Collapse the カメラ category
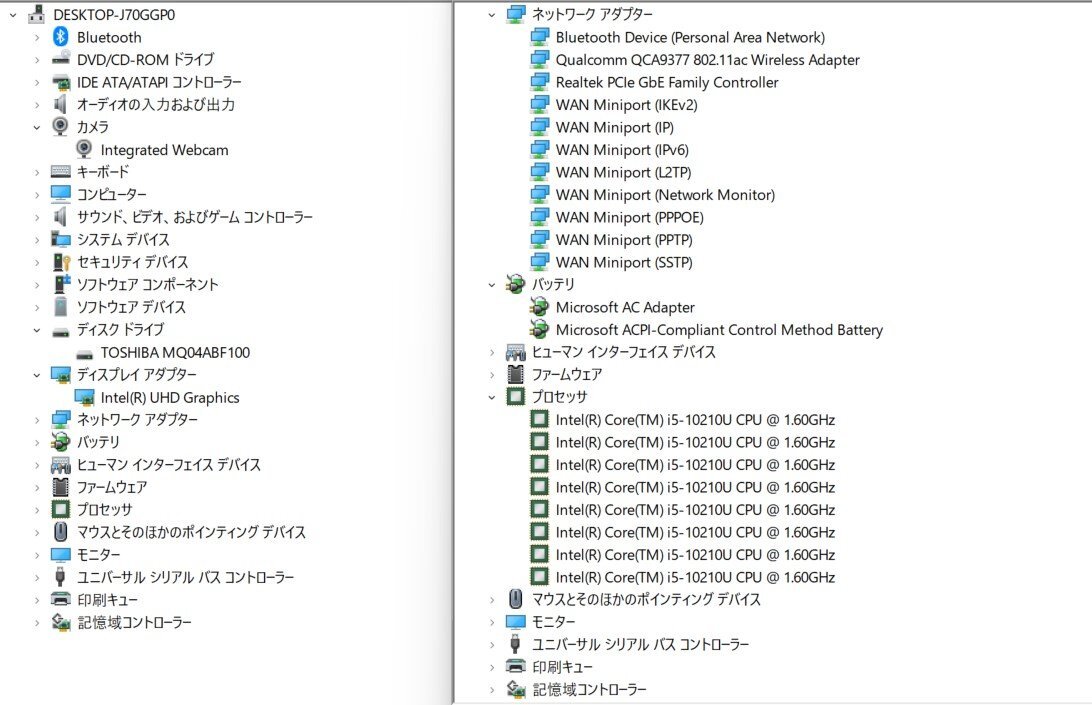 (37, 127)
